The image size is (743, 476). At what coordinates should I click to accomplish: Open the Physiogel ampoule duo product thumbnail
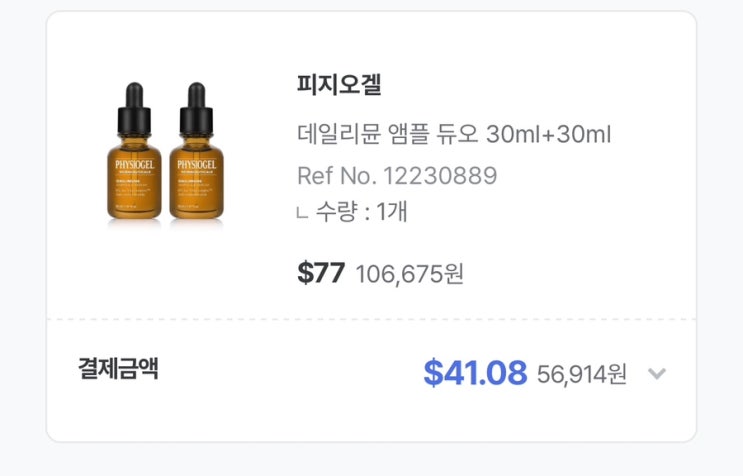coord(164,157)
